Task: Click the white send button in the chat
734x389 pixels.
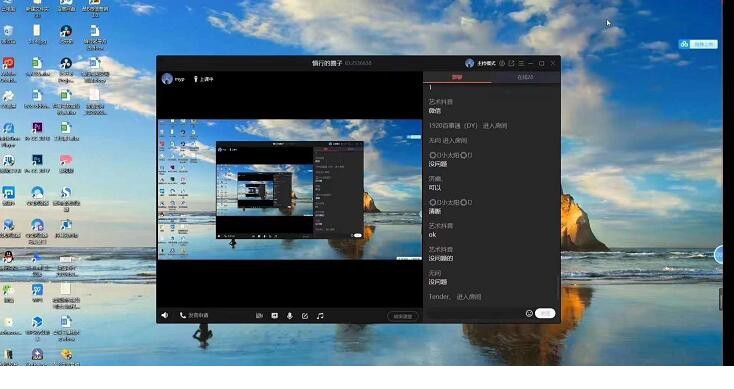Action: coord(545,313)
